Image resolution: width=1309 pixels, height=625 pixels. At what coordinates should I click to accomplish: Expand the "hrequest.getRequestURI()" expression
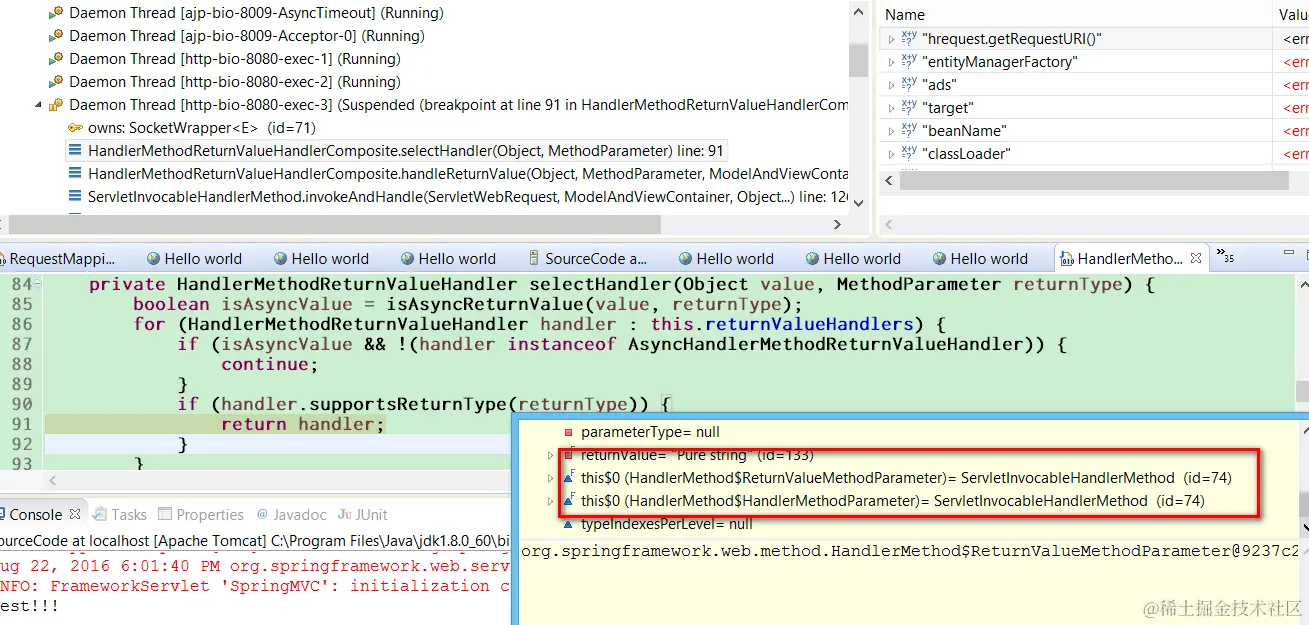pyautogui.click(x=891, y=39)
